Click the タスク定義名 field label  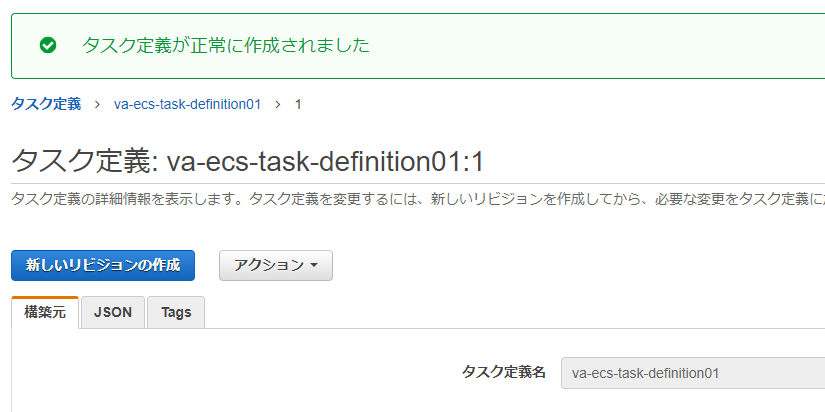click(x=503, y=372)
